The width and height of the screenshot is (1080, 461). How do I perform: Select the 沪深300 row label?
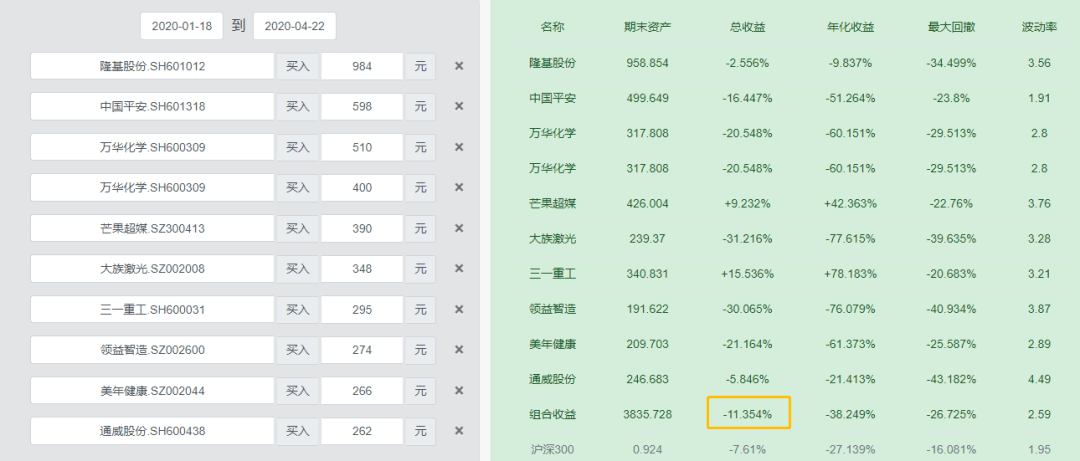click(x=552, y=450)
